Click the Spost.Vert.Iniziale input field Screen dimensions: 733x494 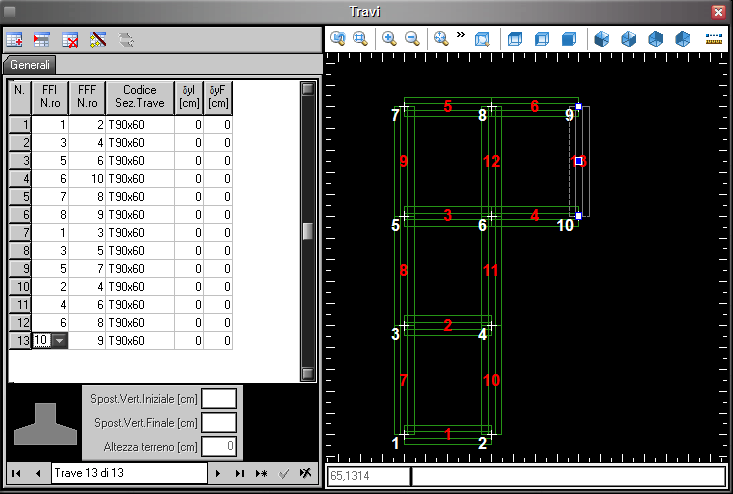219,398
